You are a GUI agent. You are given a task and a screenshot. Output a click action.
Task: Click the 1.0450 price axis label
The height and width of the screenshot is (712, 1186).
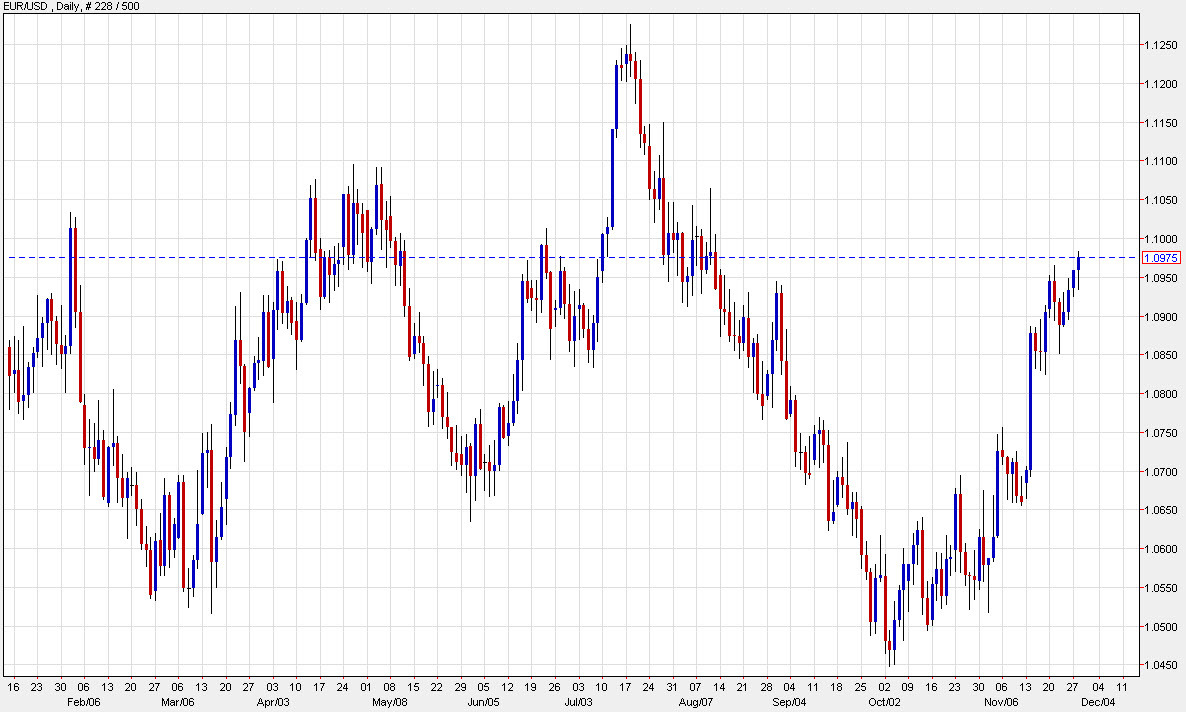click(1159, 662)
